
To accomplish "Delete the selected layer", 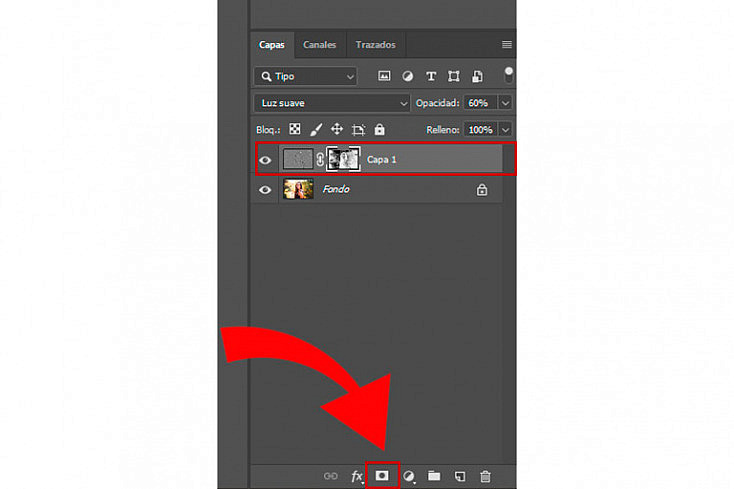I will (x=485, y=476).
